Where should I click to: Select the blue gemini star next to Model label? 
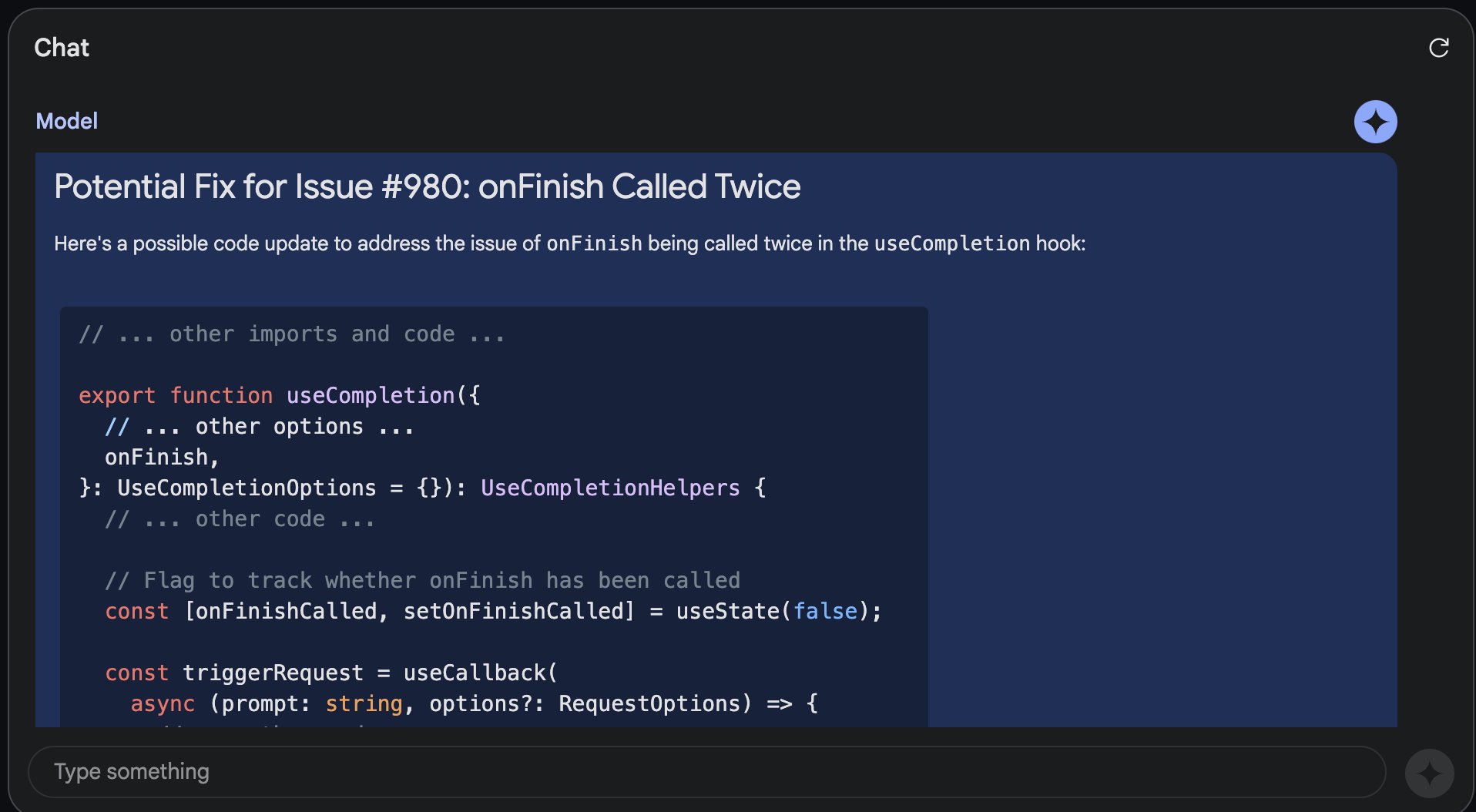(x=1376, y=121)
